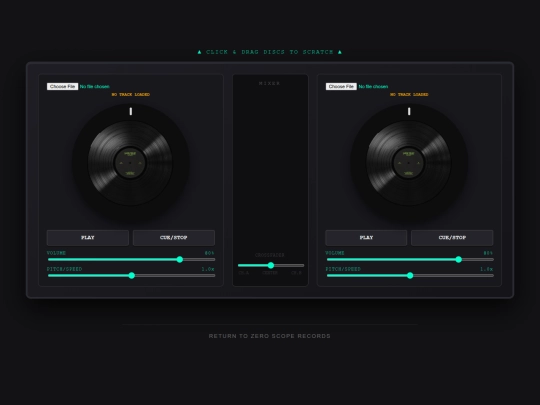Click the right disc center label

(409, 163)
